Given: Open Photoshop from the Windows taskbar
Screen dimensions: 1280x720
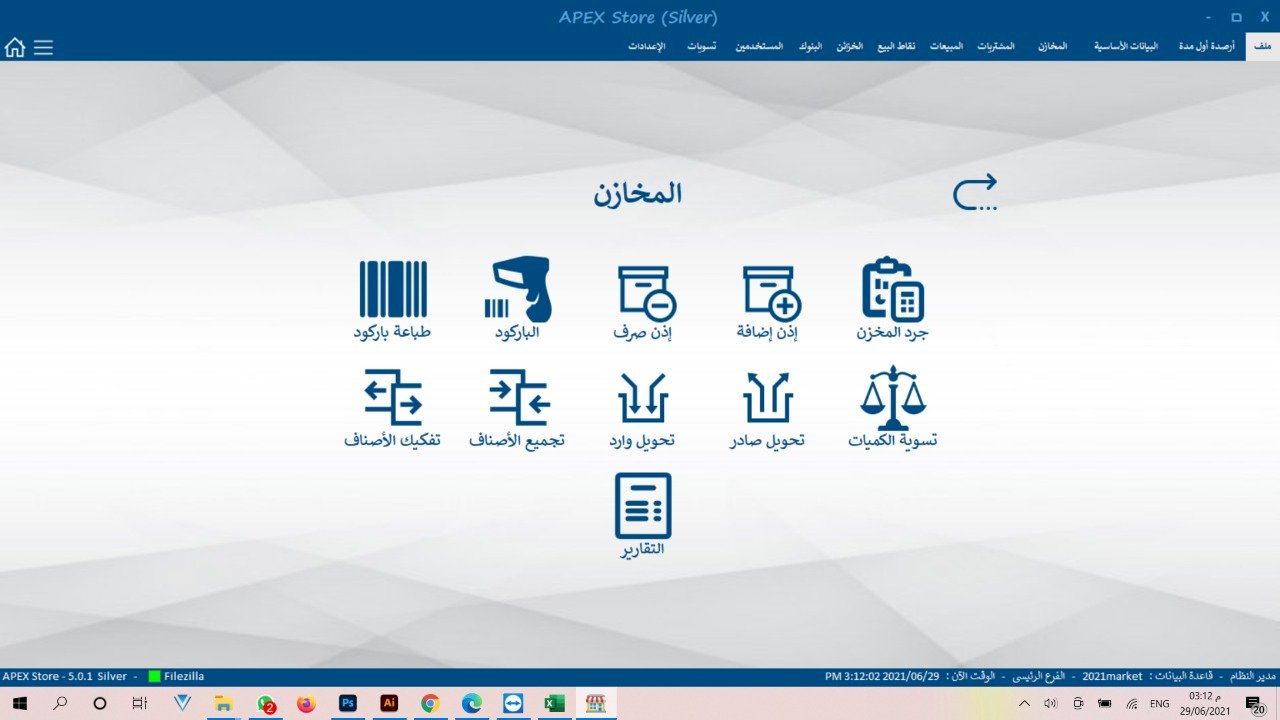Looking at the screenshot, I should click(x=347, y=703).
